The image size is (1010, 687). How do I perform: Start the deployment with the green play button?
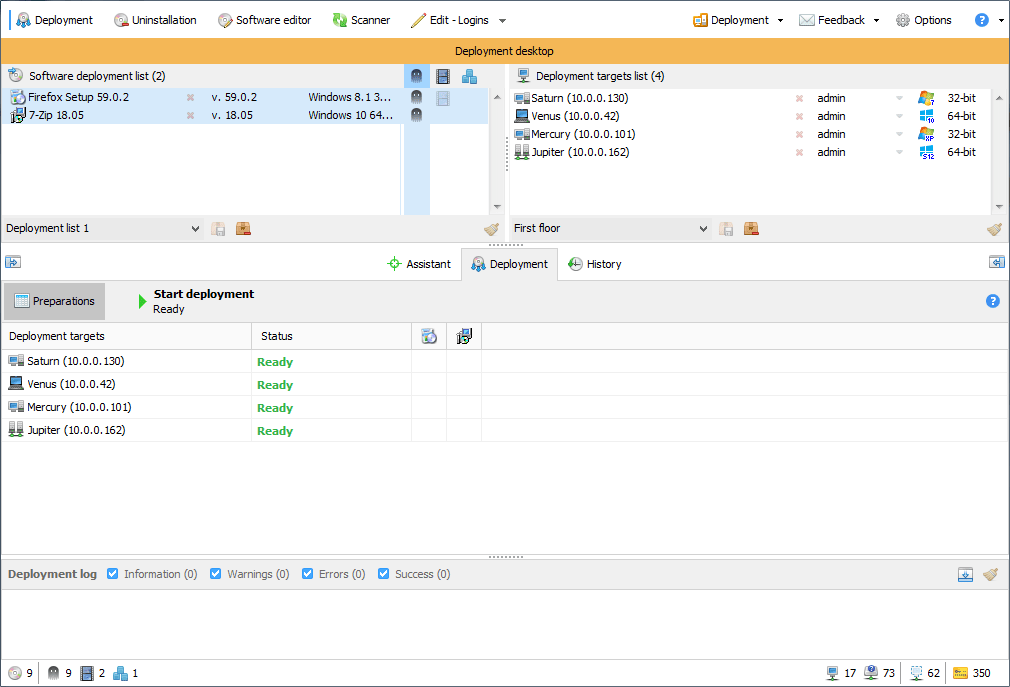pyautogui.click(x=142, y=301)
